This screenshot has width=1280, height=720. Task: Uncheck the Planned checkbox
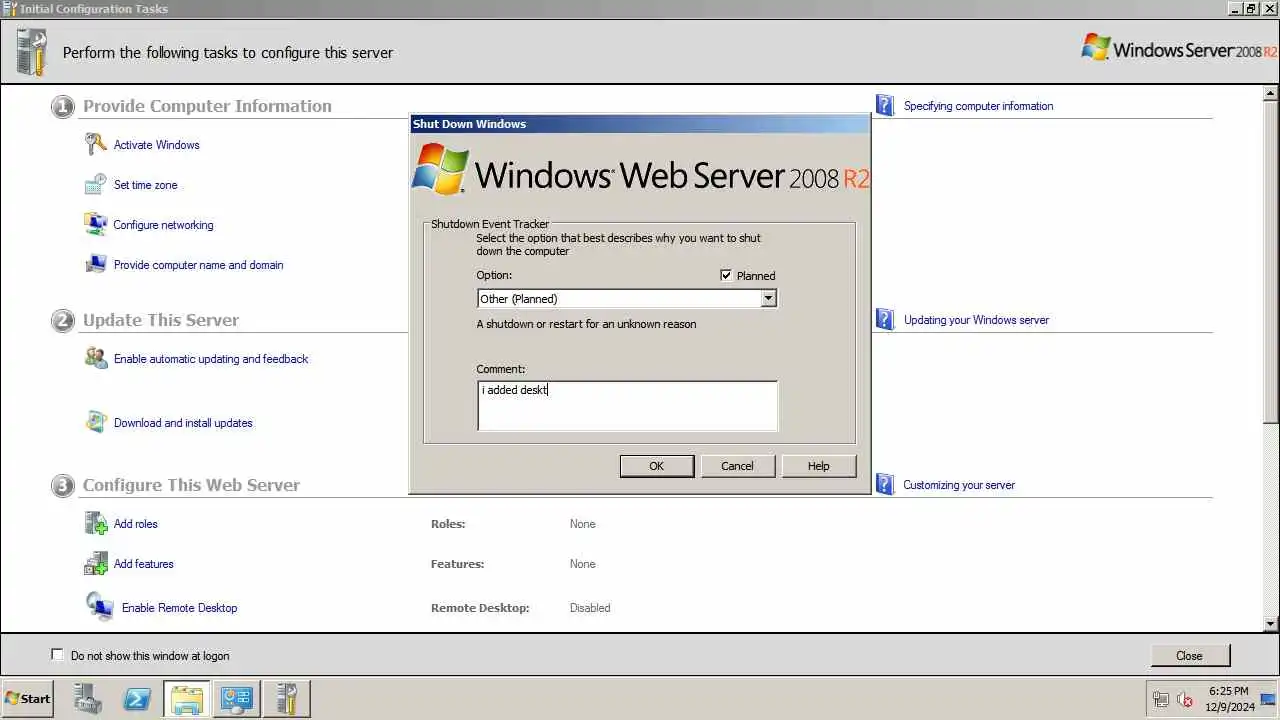click(x=726, y=276)
